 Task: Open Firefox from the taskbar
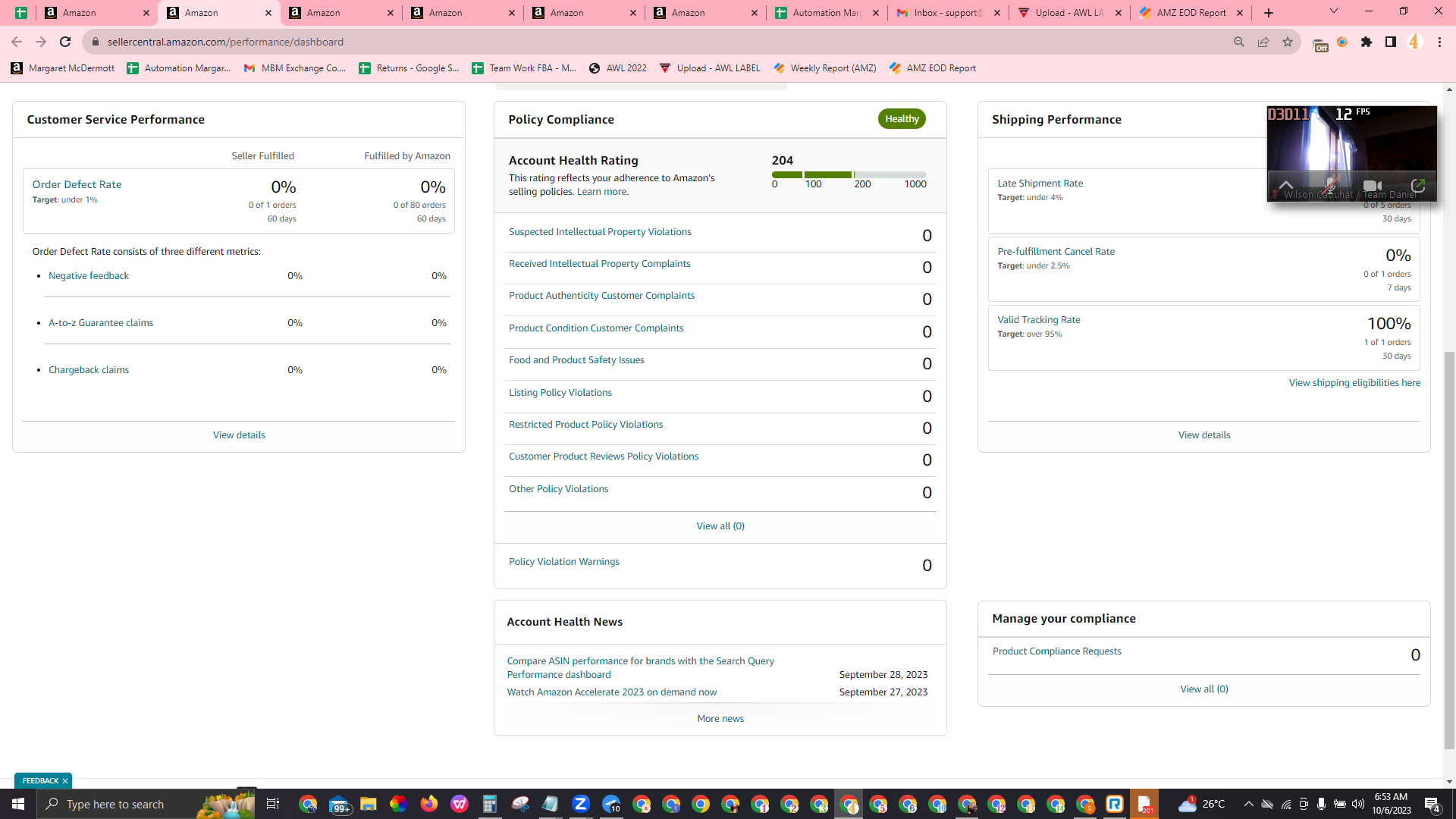tap(429, 804)
